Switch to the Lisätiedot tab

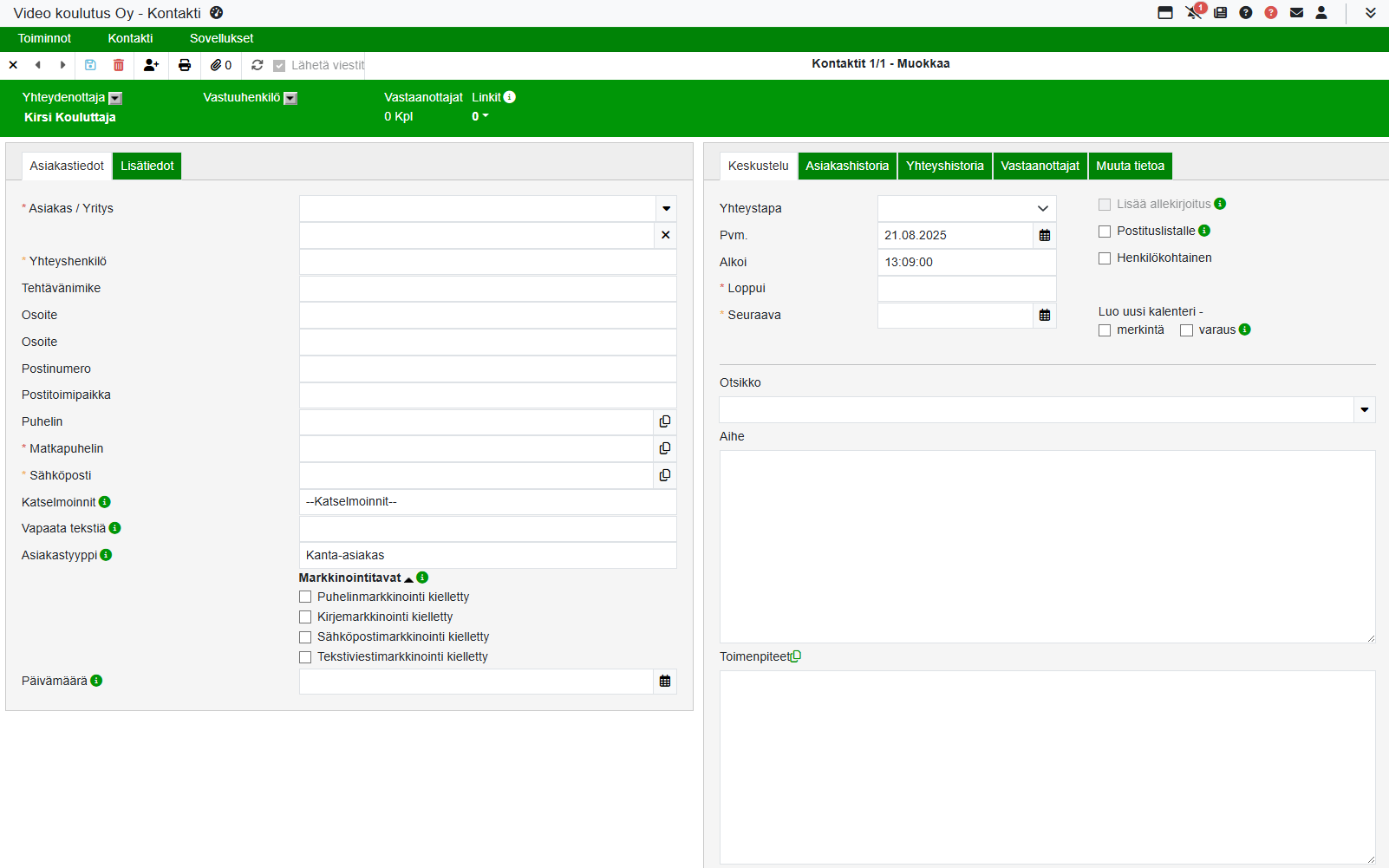tap(147, 166)
